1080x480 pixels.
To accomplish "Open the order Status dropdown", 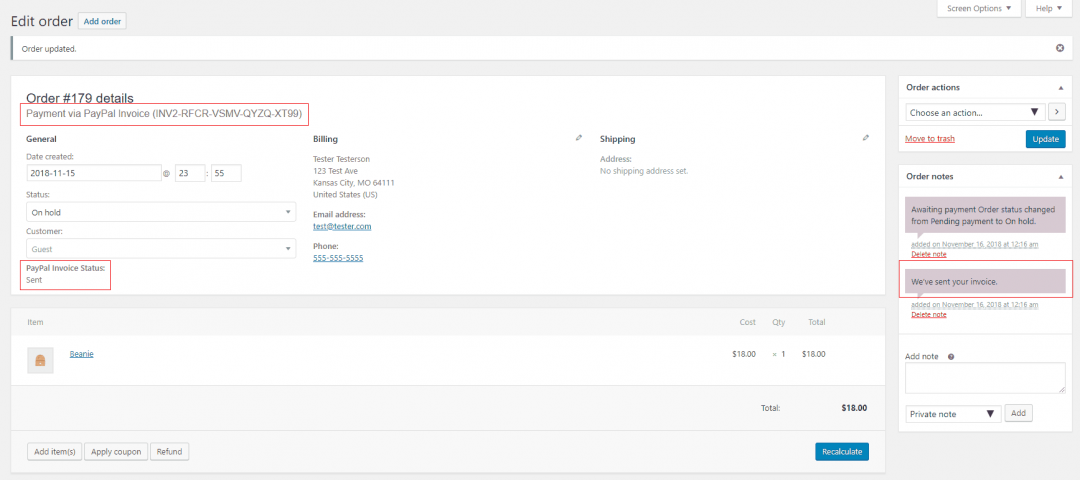I will (x=161, y=212).
